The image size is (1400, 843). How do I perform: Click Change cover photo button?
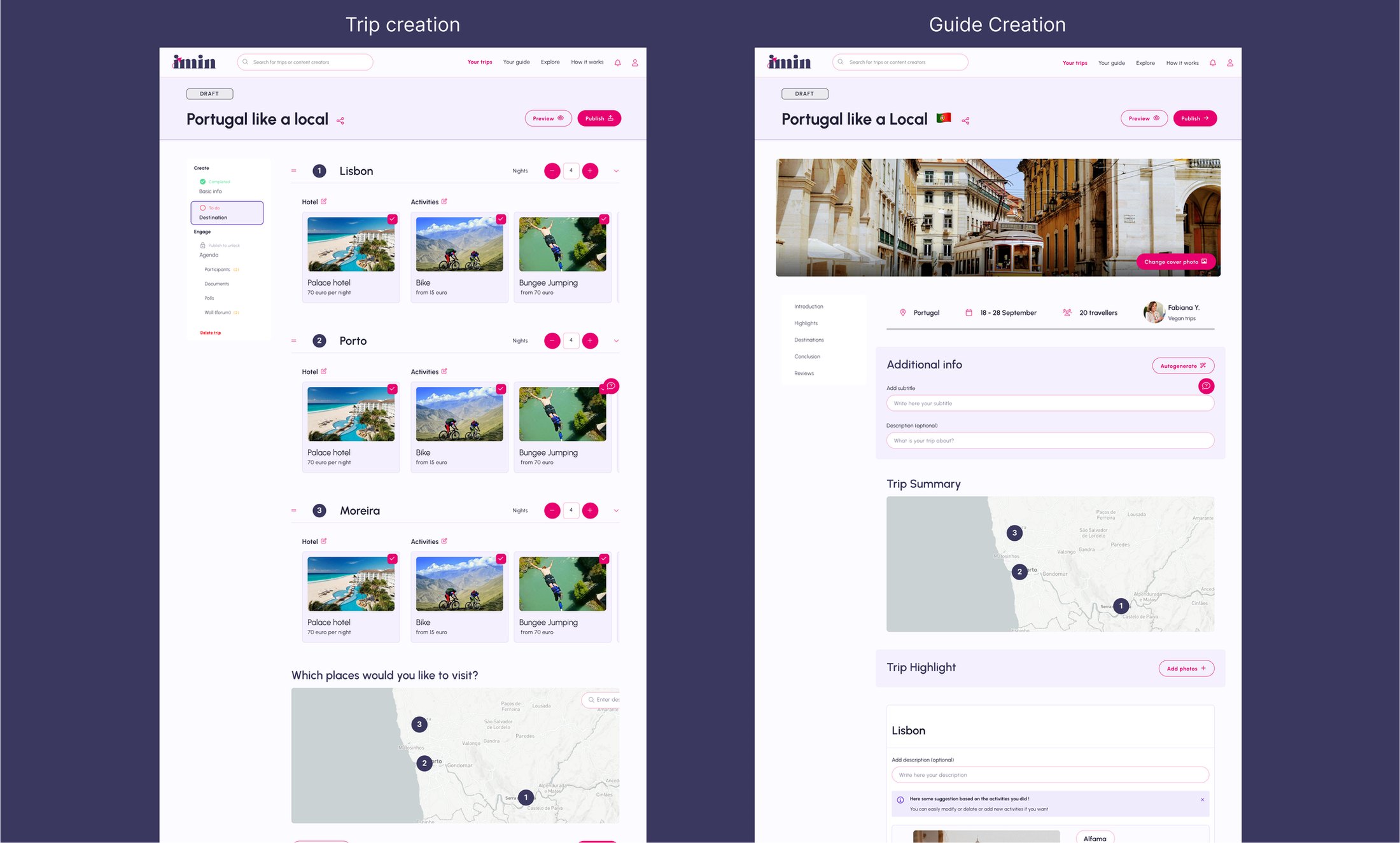1175,262
